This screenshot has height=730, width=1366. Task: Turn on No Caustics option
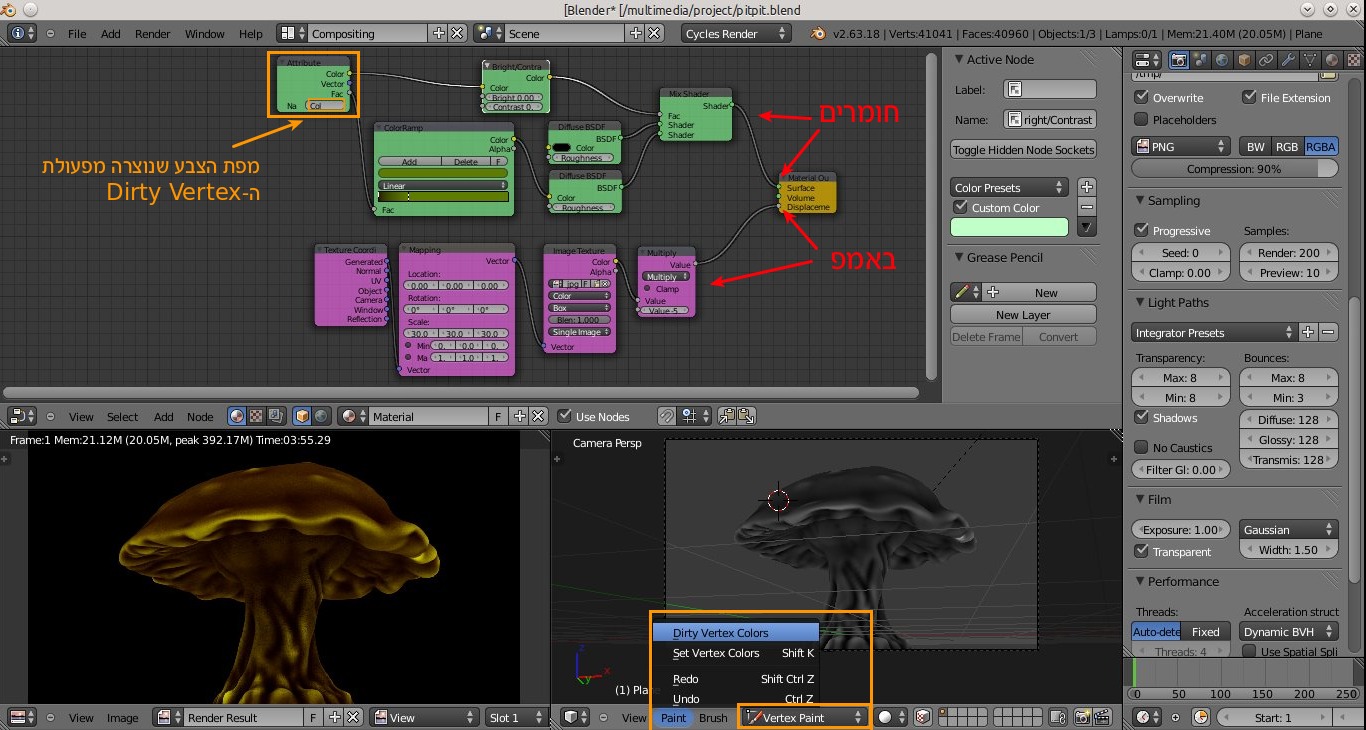pos(1142,447)
